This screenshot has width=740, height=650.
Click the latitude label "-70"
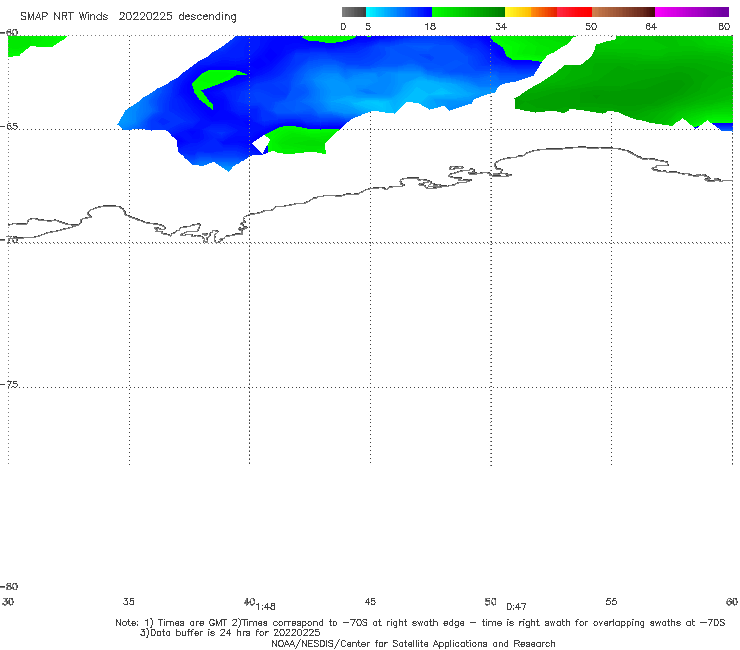pyautogui.click(x=9, y=240)
